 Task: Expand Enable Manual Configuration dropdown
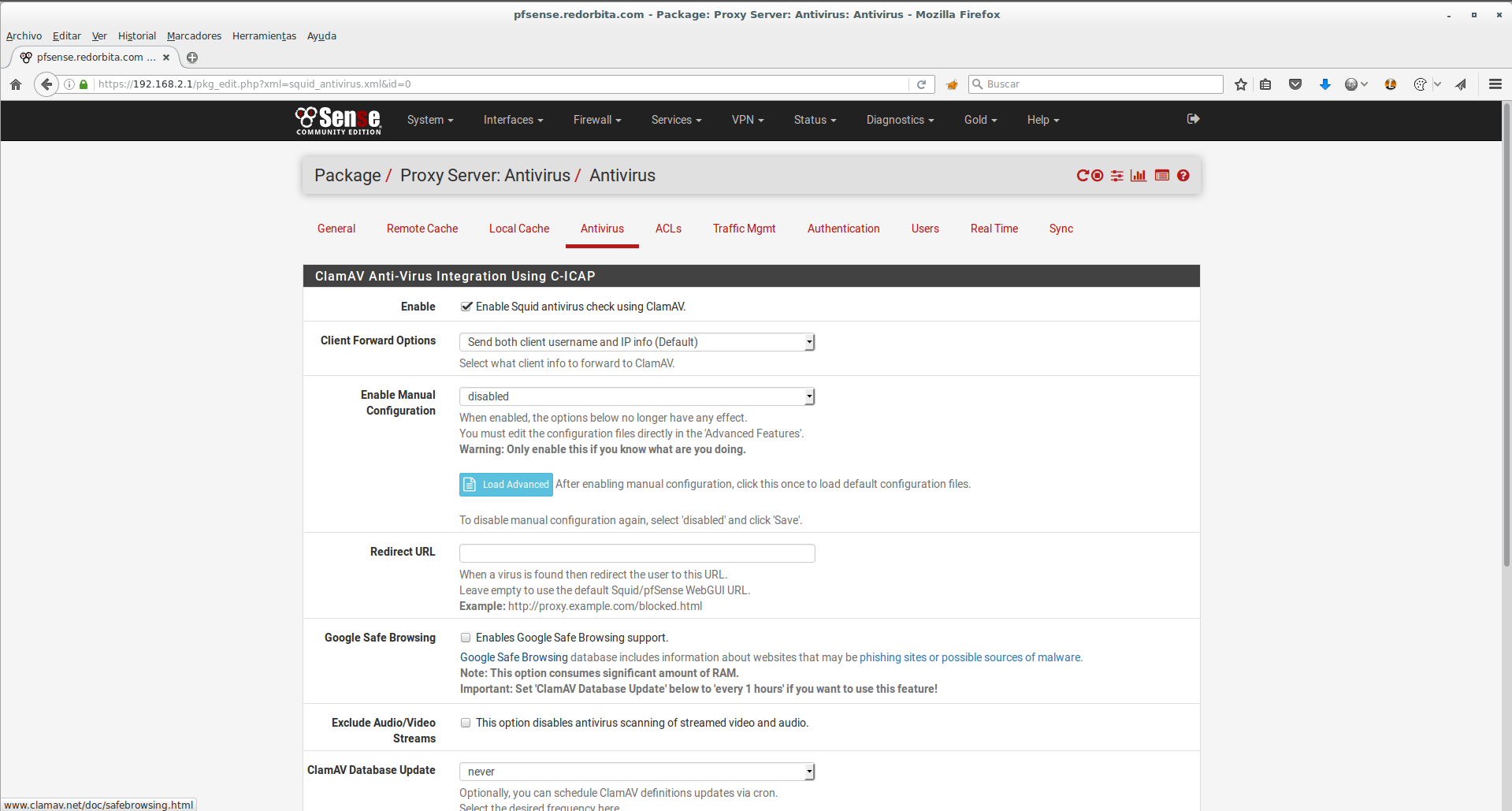click(637, 396)
